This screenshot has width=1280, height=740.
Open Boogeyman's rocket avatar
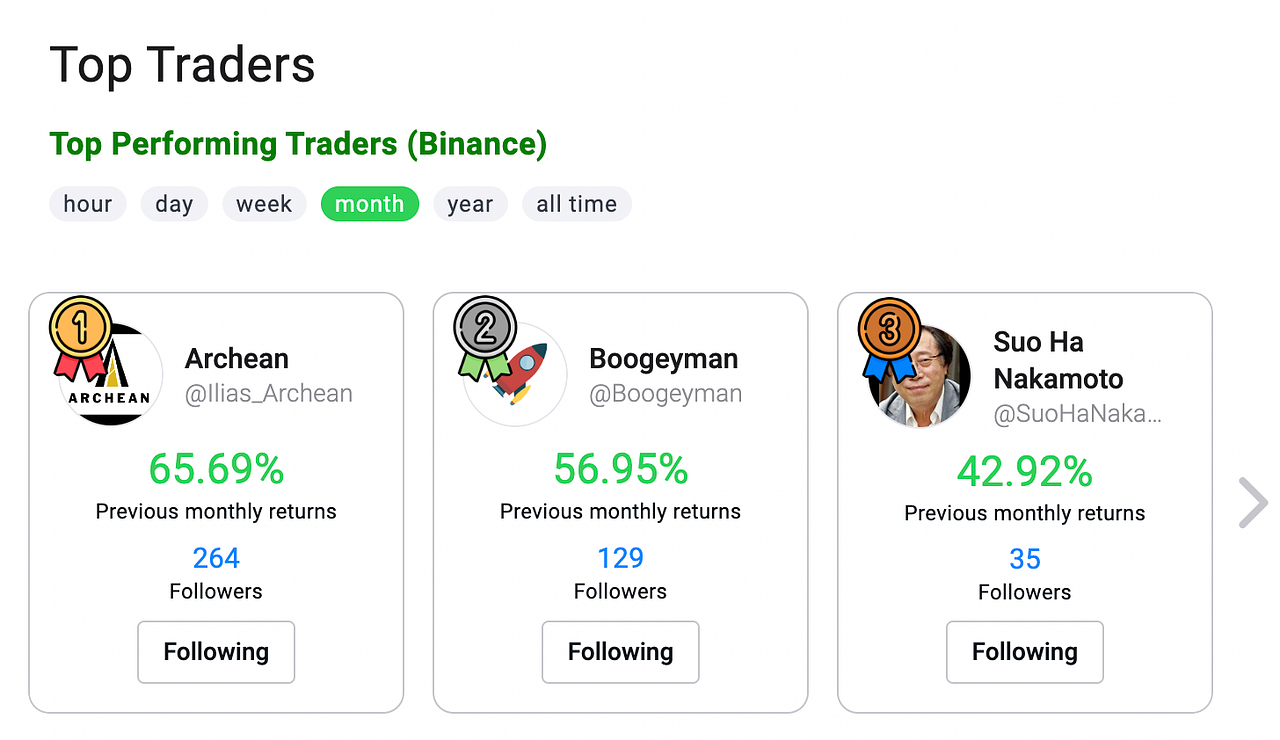click(516, 375)
